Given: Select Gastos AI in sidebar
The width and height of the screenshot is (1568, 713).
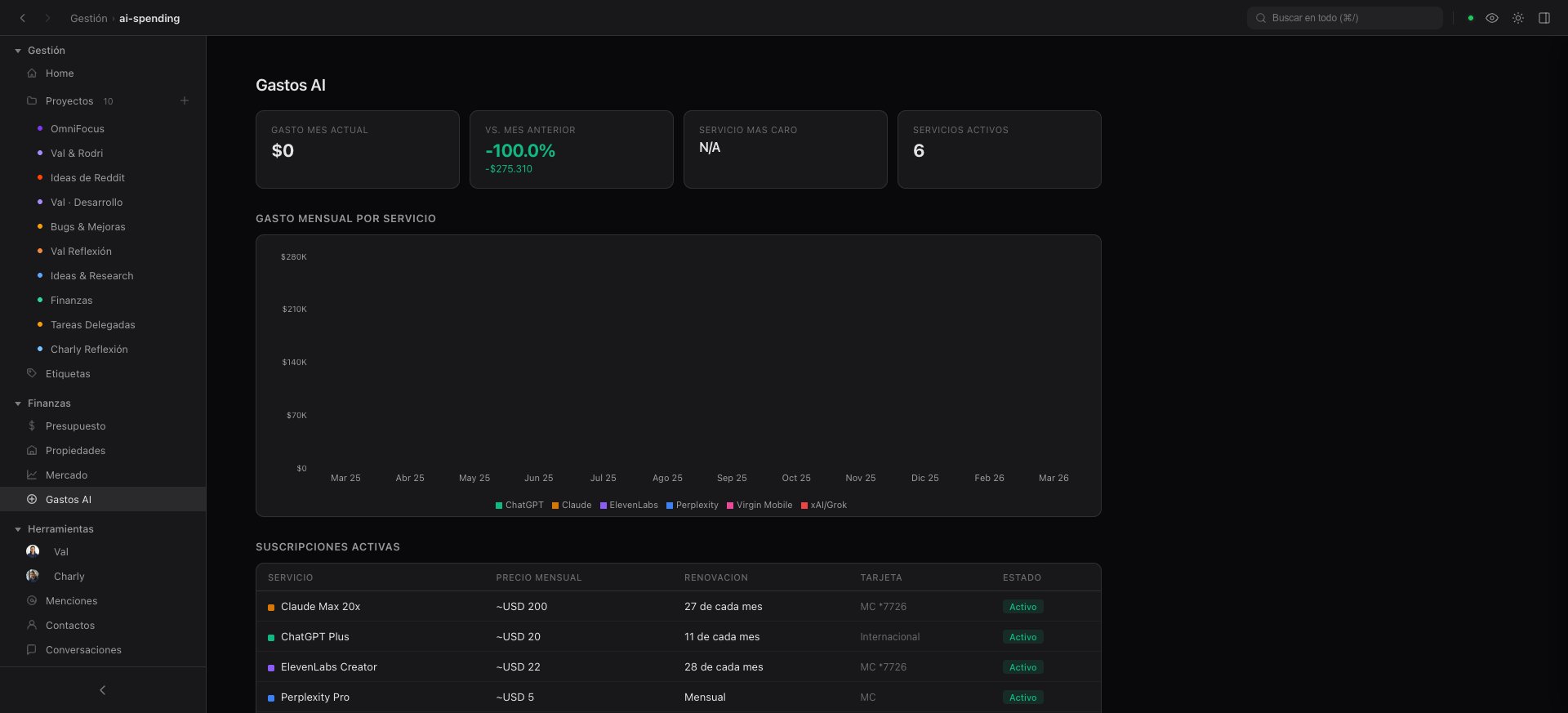Looking at the screenshot, I should pyautogui.click(x=103, y=499).
